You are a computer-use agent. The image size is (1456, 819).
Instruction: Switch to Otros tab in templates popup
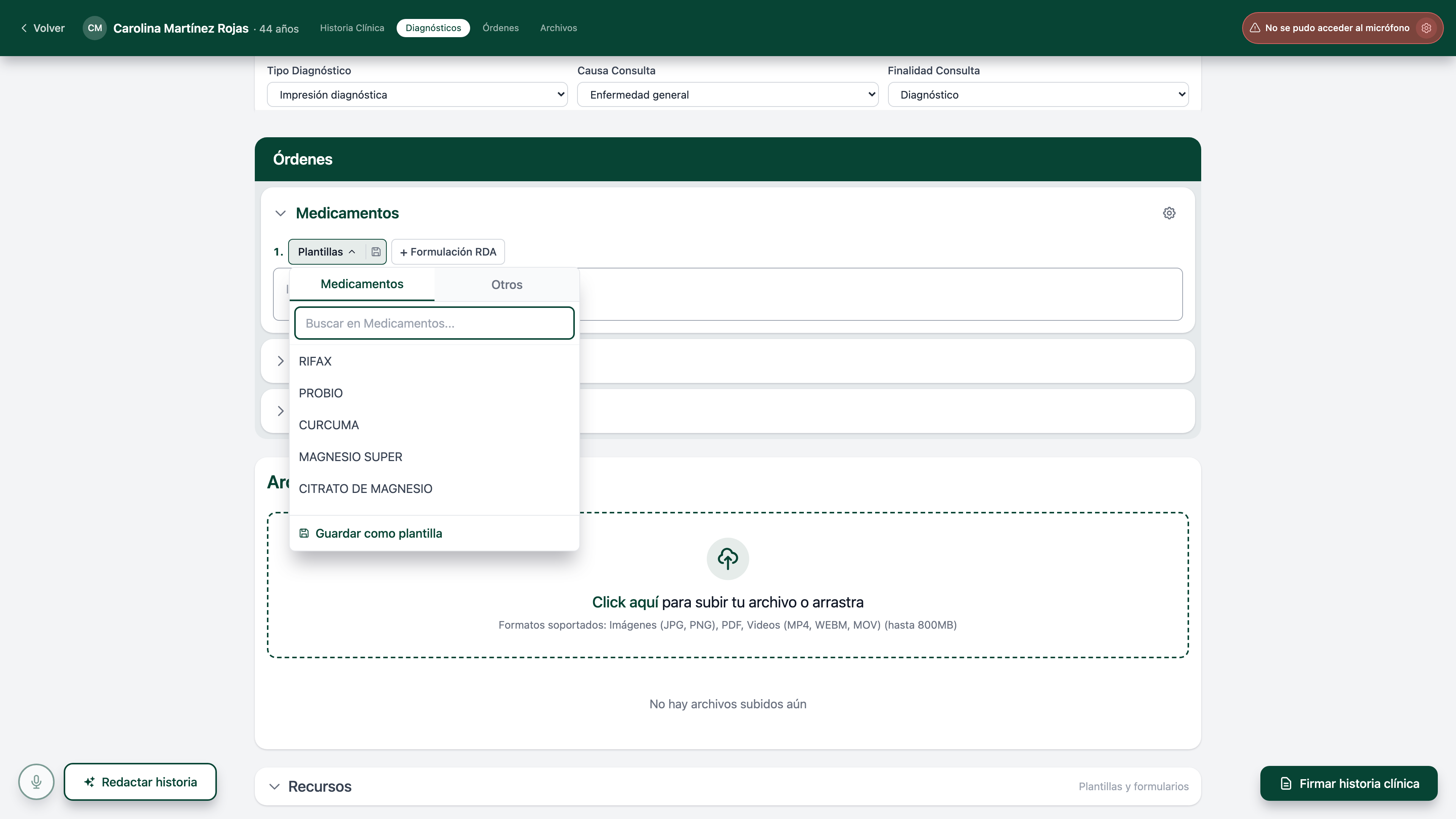tap(507, 284)
